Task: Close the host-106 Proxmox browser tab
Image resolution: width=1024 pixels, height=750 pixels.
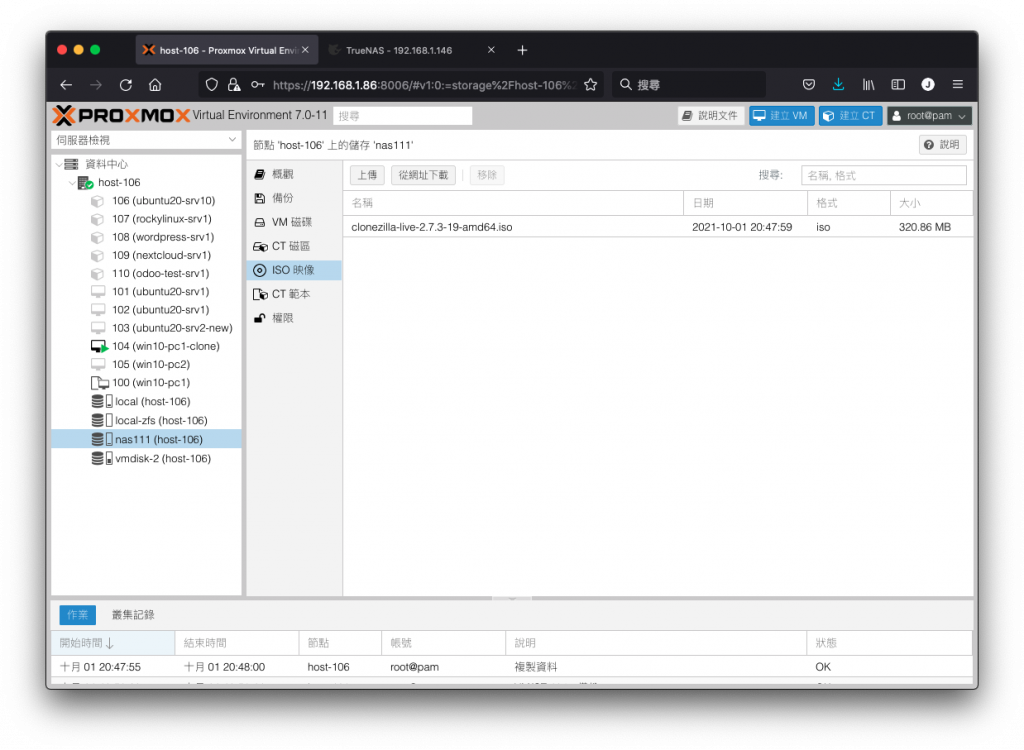Action: point(305,50)
